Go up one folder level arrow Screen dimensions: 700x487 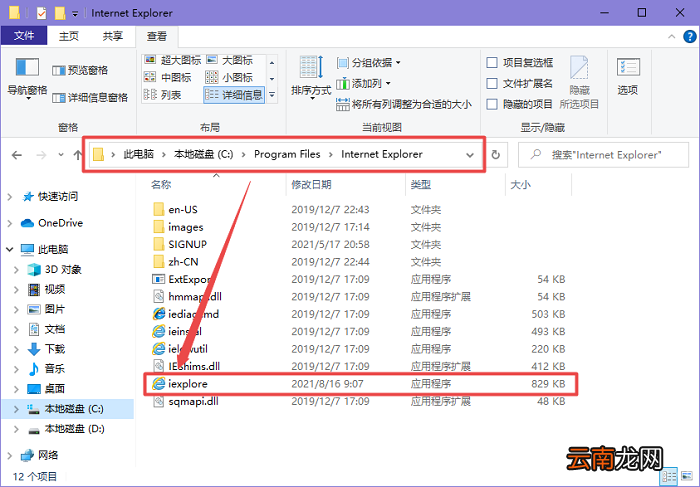[x=78, y=155]
